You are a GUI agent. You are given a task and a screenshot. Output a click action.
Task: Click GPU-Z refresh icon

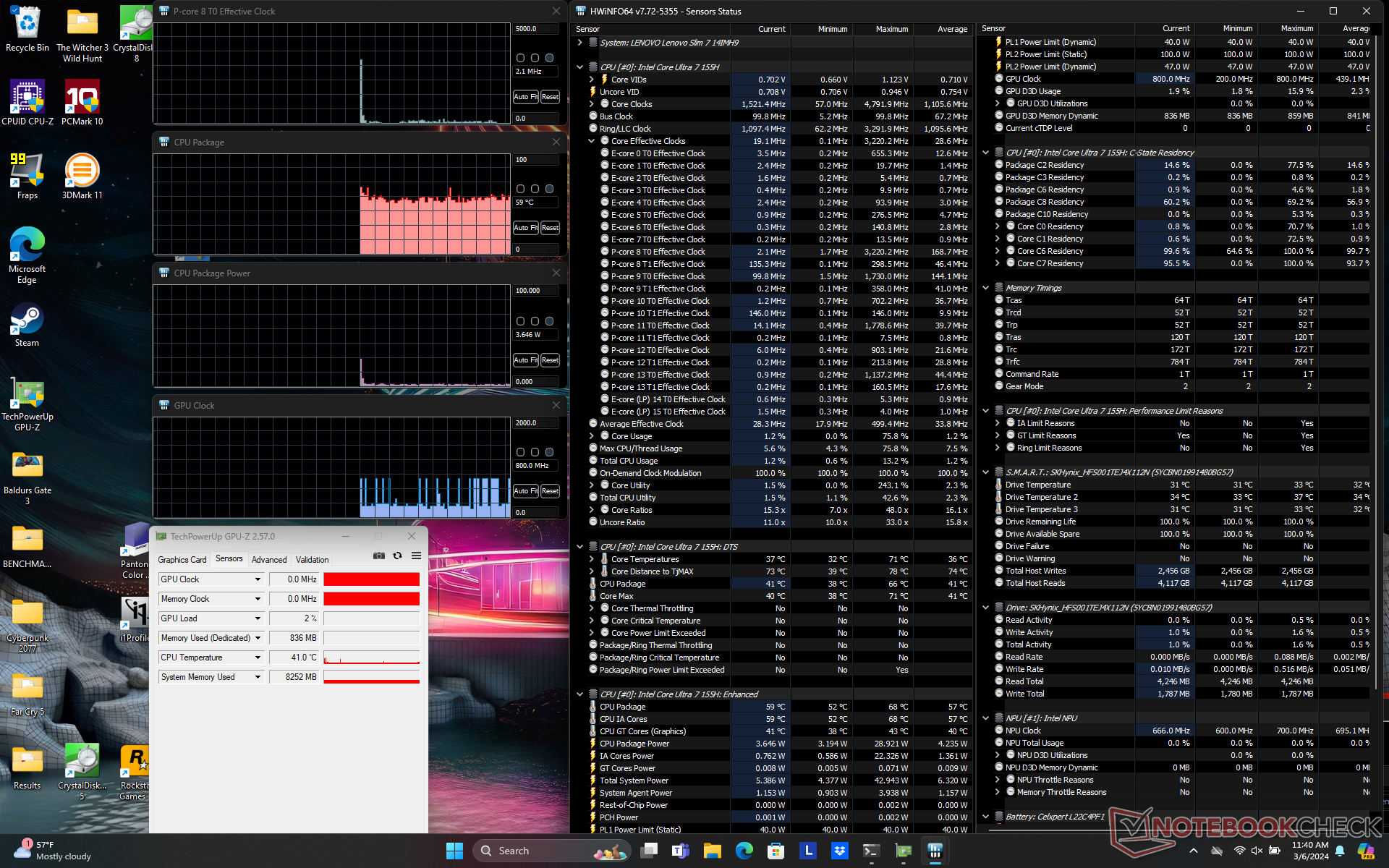(397, 556)
